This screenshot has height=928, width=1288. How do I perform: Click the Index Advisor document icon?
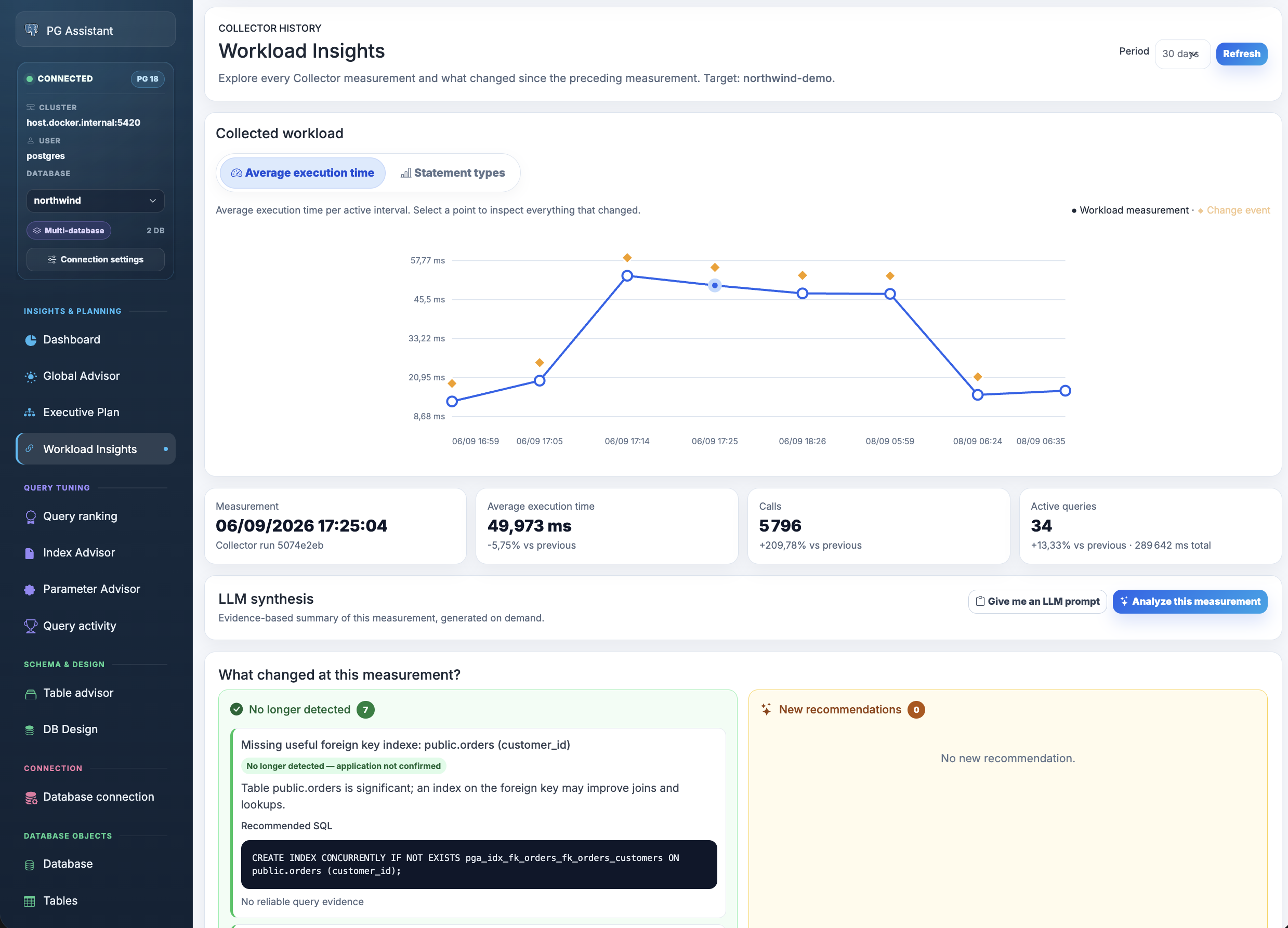tap(30, 553)
